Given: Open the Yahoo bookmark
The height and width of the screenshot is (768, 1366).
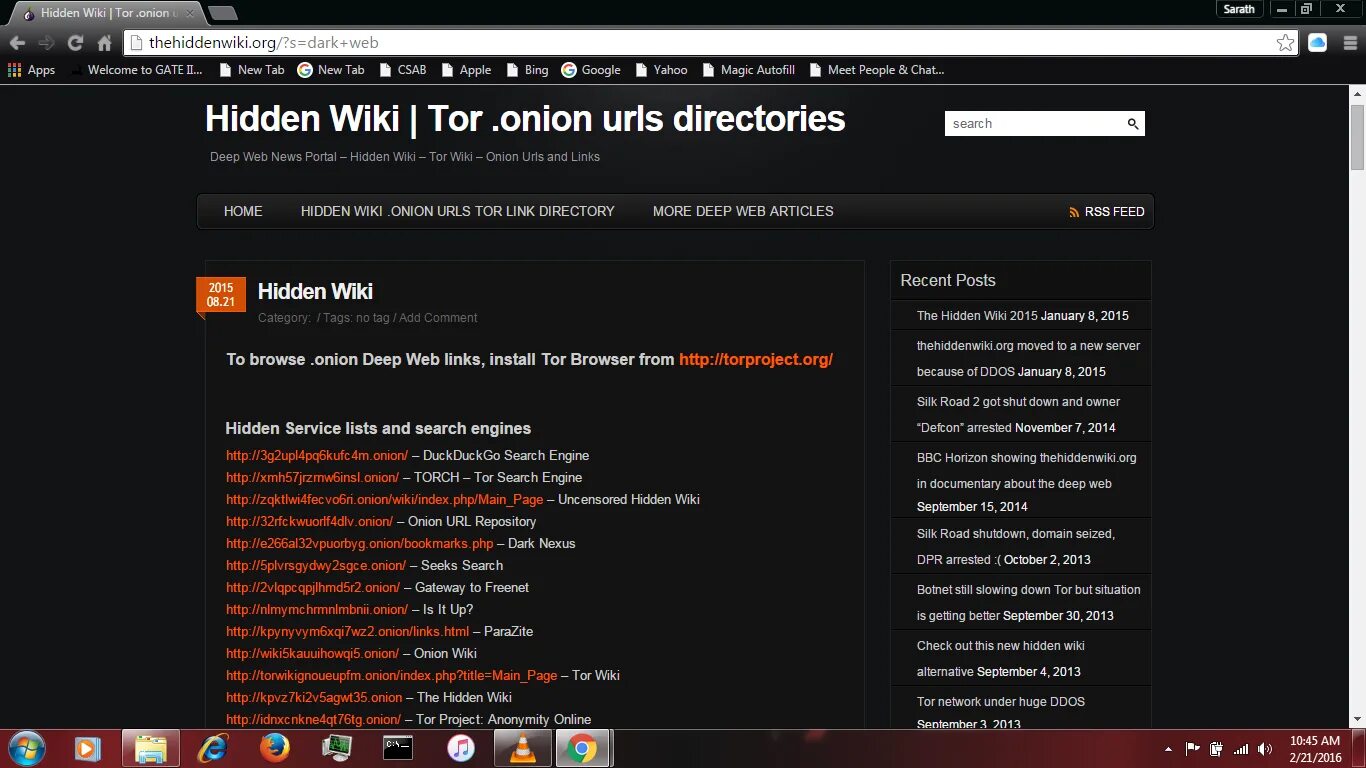Looking at the screenshot, I should (x=660, y=70).
